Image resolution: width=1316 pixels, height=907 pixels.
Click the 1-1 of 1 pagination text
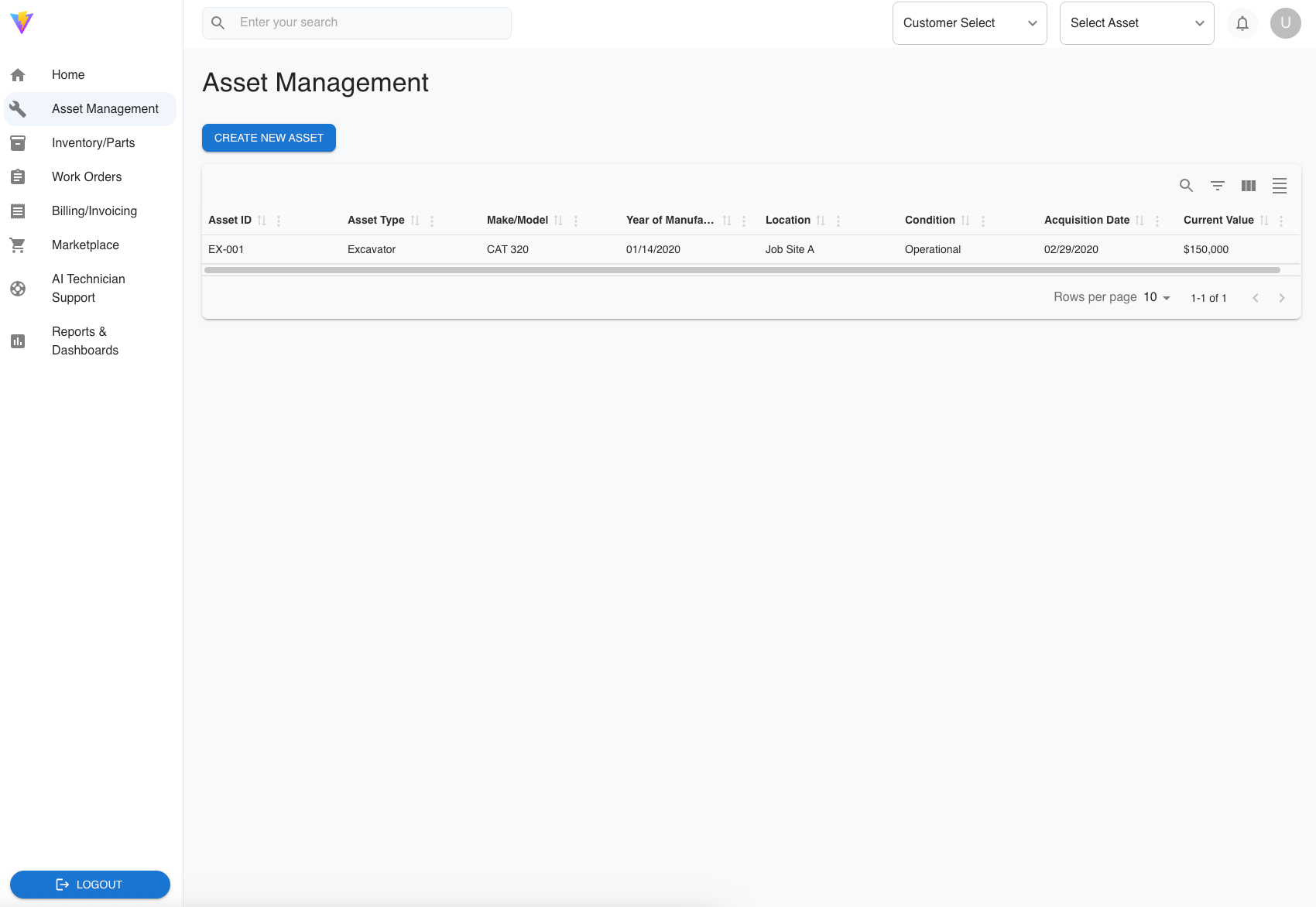point(1208,298)
